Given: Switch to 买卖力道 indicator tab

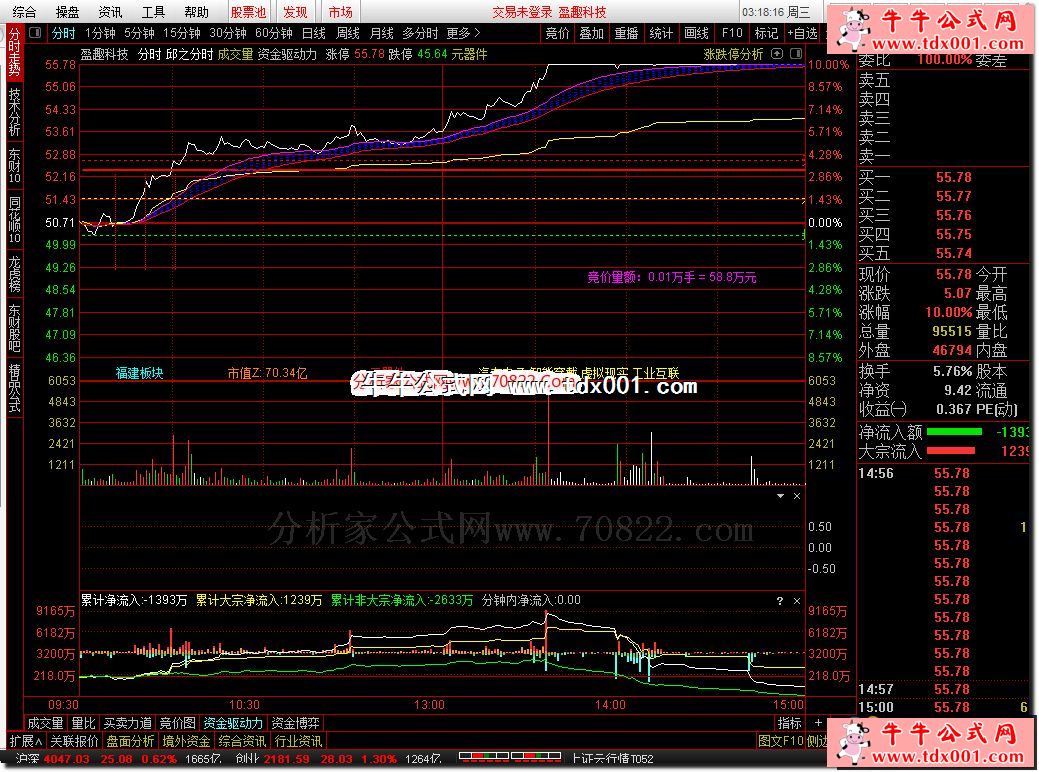Looking at the screenshot, I should point(128,723).
